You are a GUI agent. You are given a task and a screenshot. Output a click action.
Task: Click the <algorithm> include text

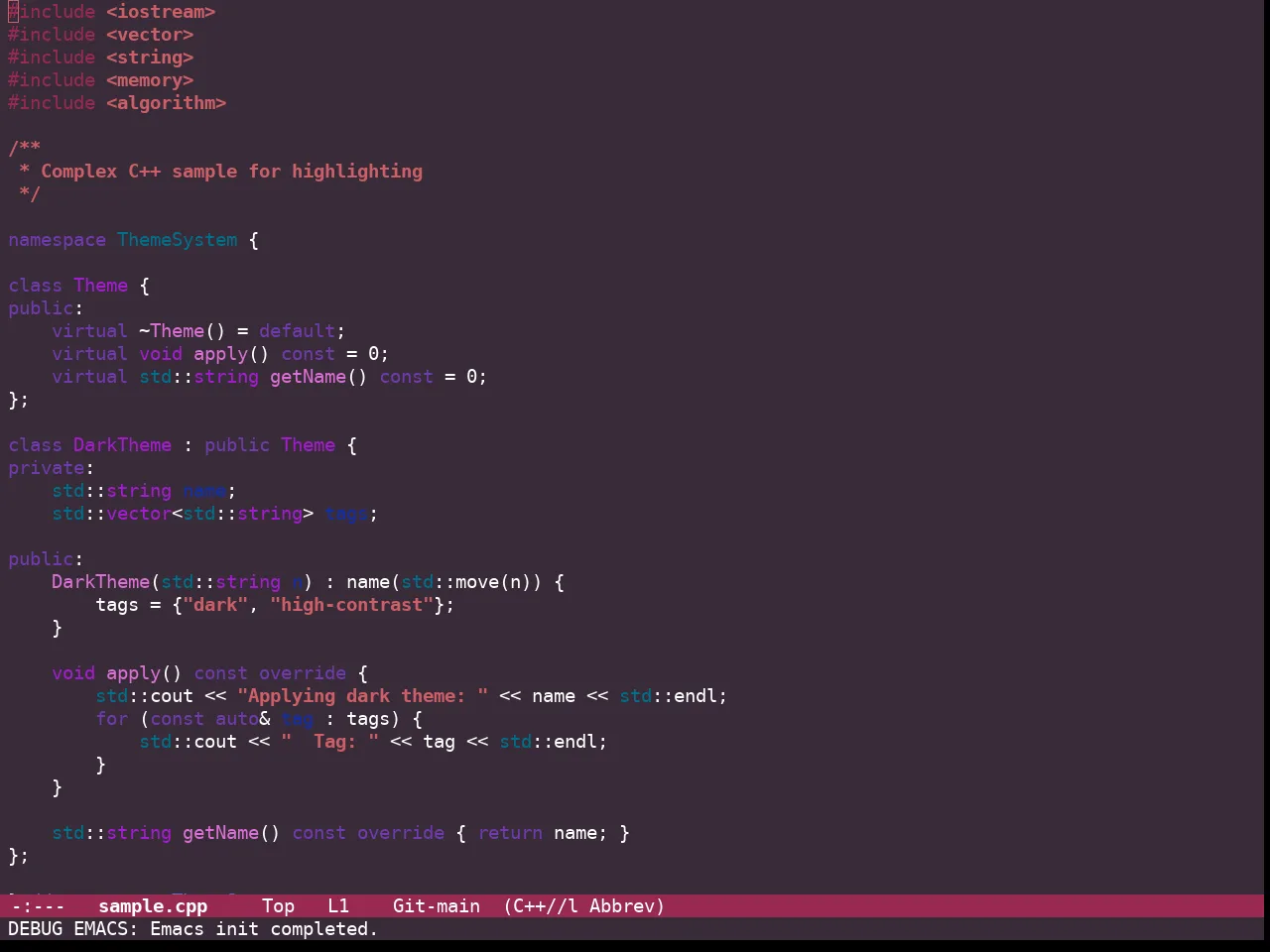point(166,103)
